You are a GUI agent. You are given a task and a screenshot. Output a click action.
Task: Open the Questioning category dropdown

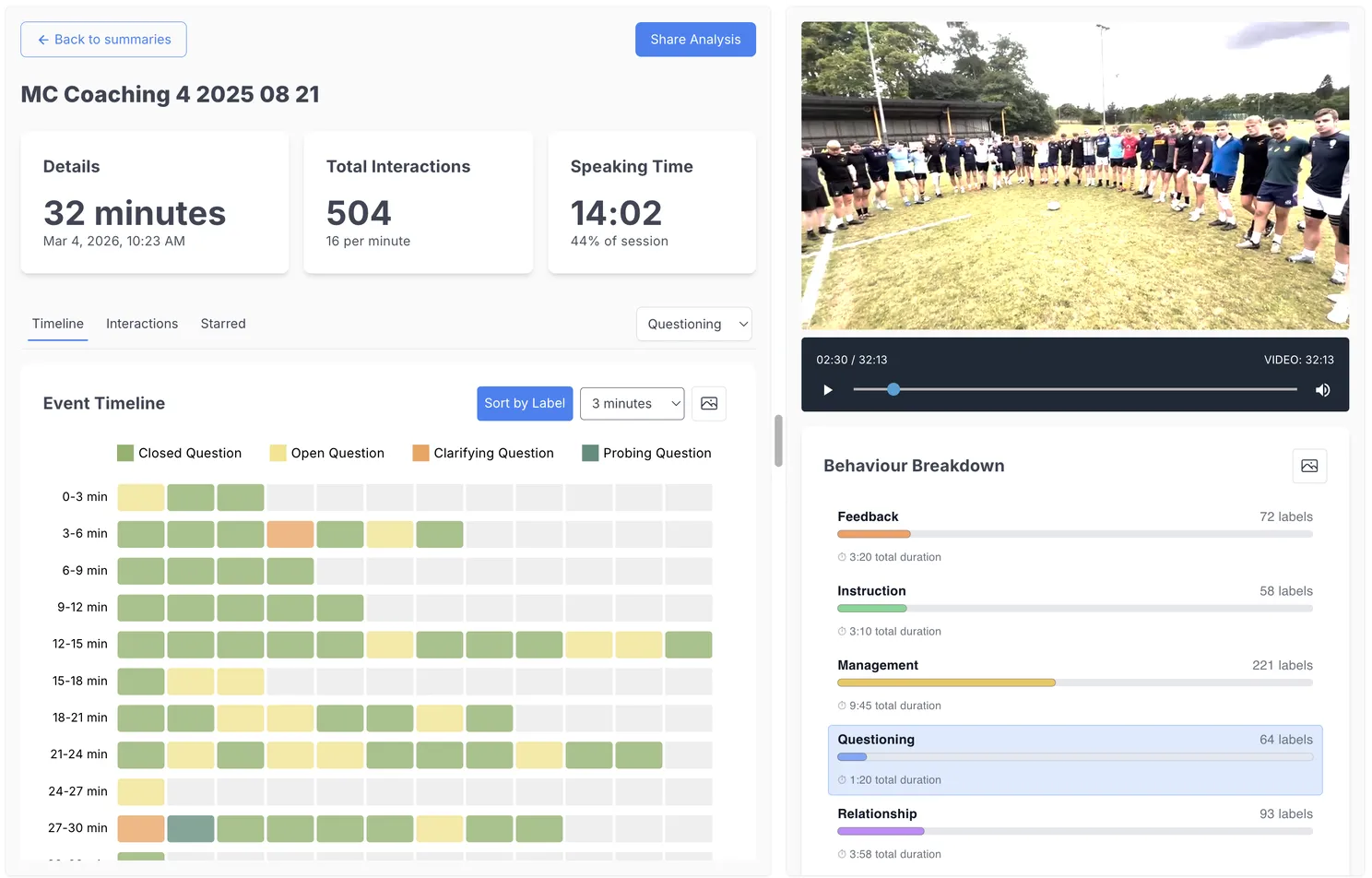coord(694,324)
